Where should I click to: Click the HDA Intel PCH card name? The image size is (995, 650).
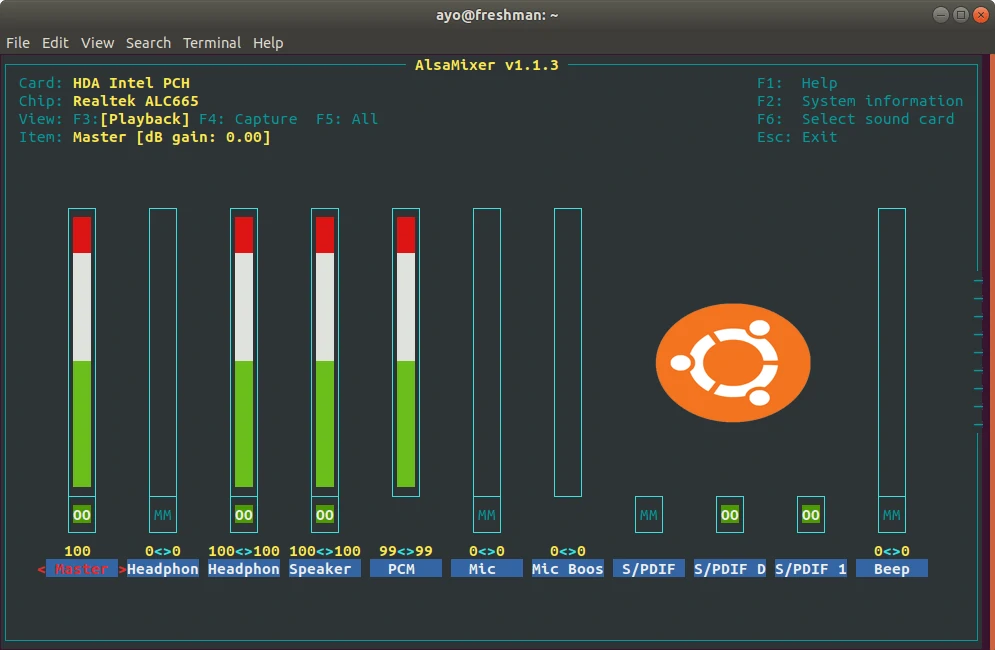131,83
